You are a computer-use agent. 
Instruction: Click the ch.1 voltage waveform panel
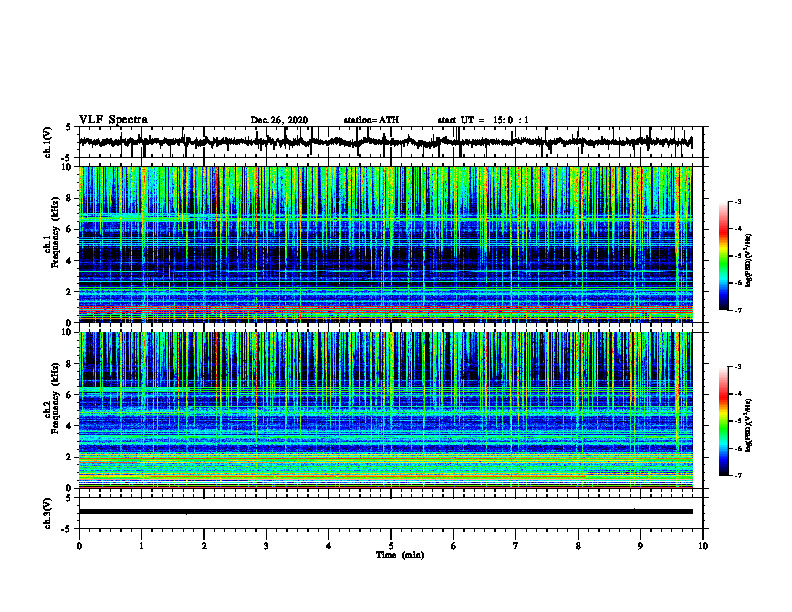391,142
